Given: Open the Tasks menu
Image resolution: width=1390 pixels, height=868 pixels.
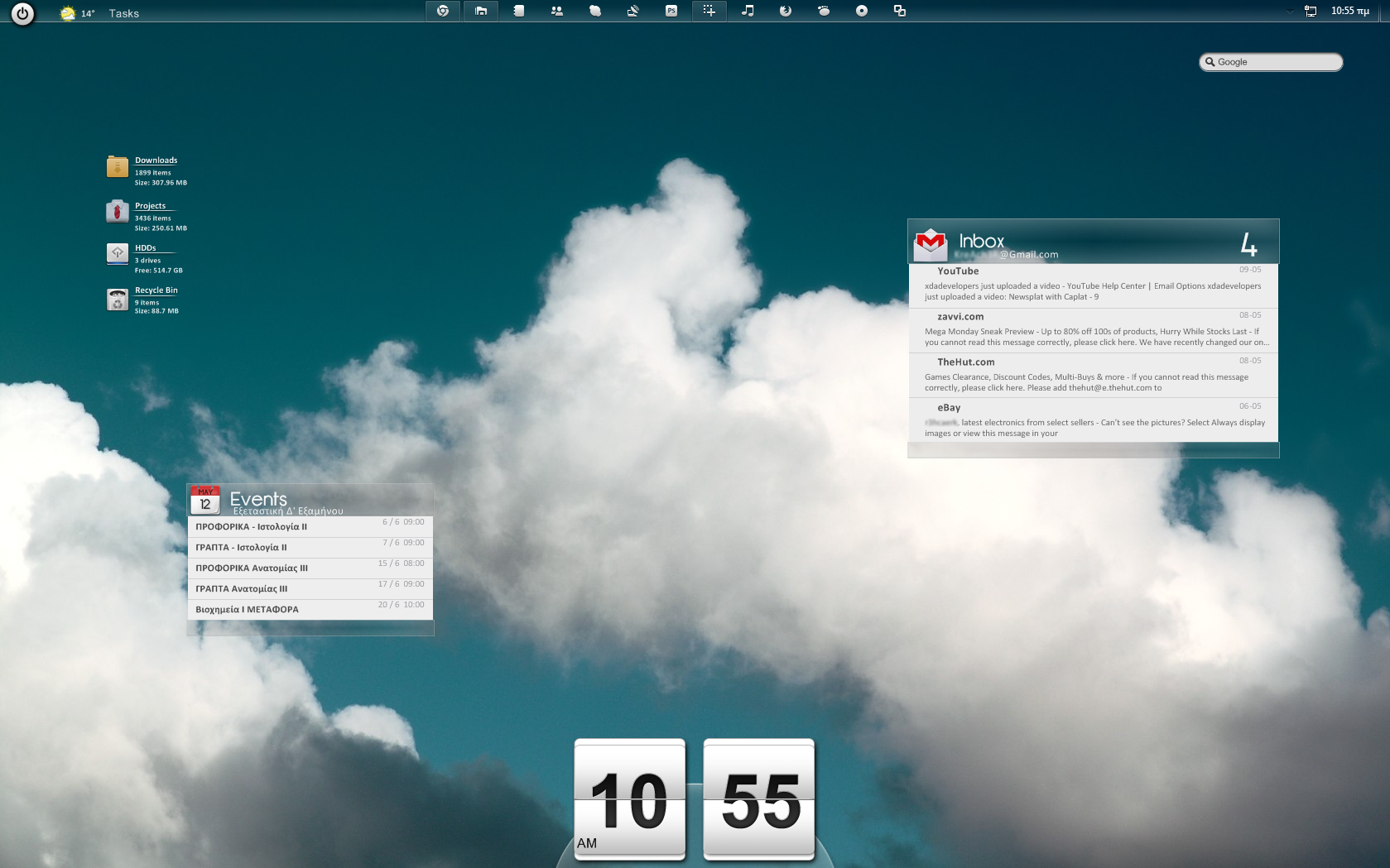Looking at the screenshot, I should click(123, 13).
